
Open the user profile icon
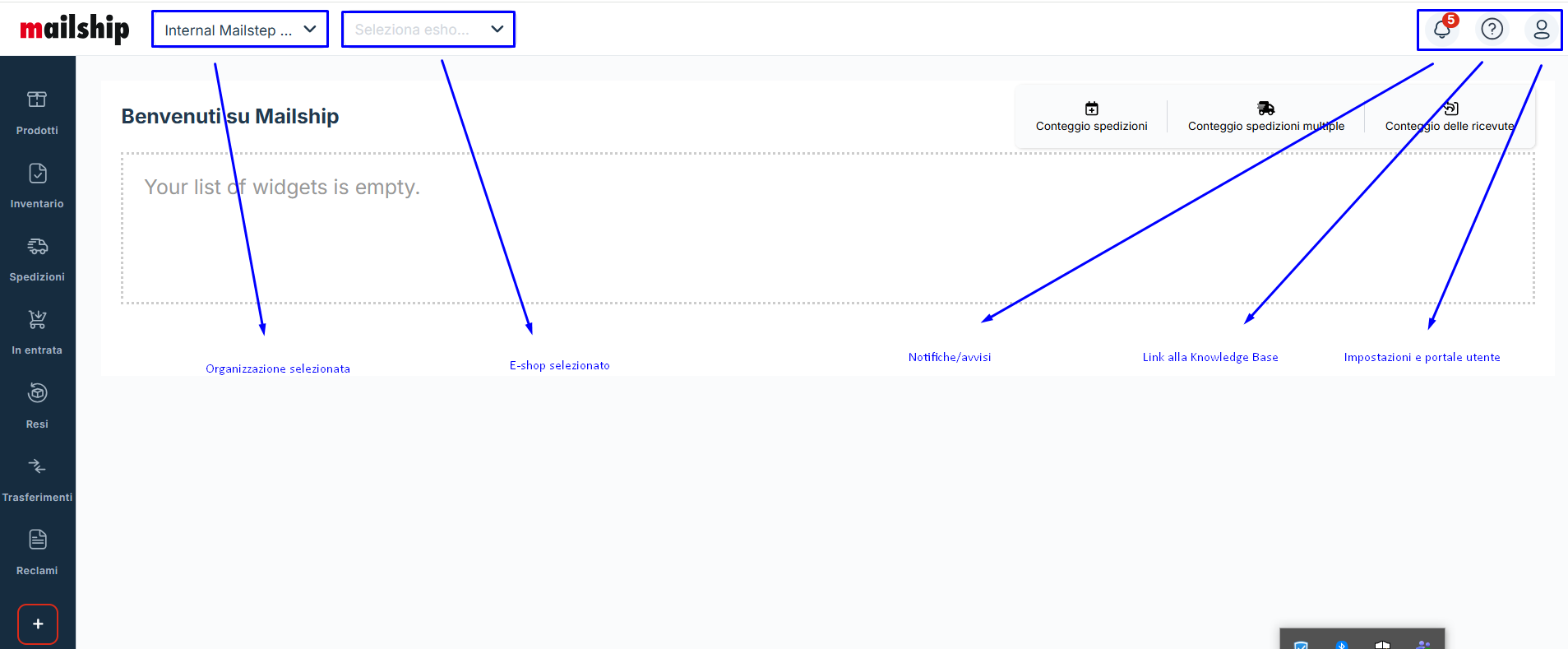[1541, 30]
